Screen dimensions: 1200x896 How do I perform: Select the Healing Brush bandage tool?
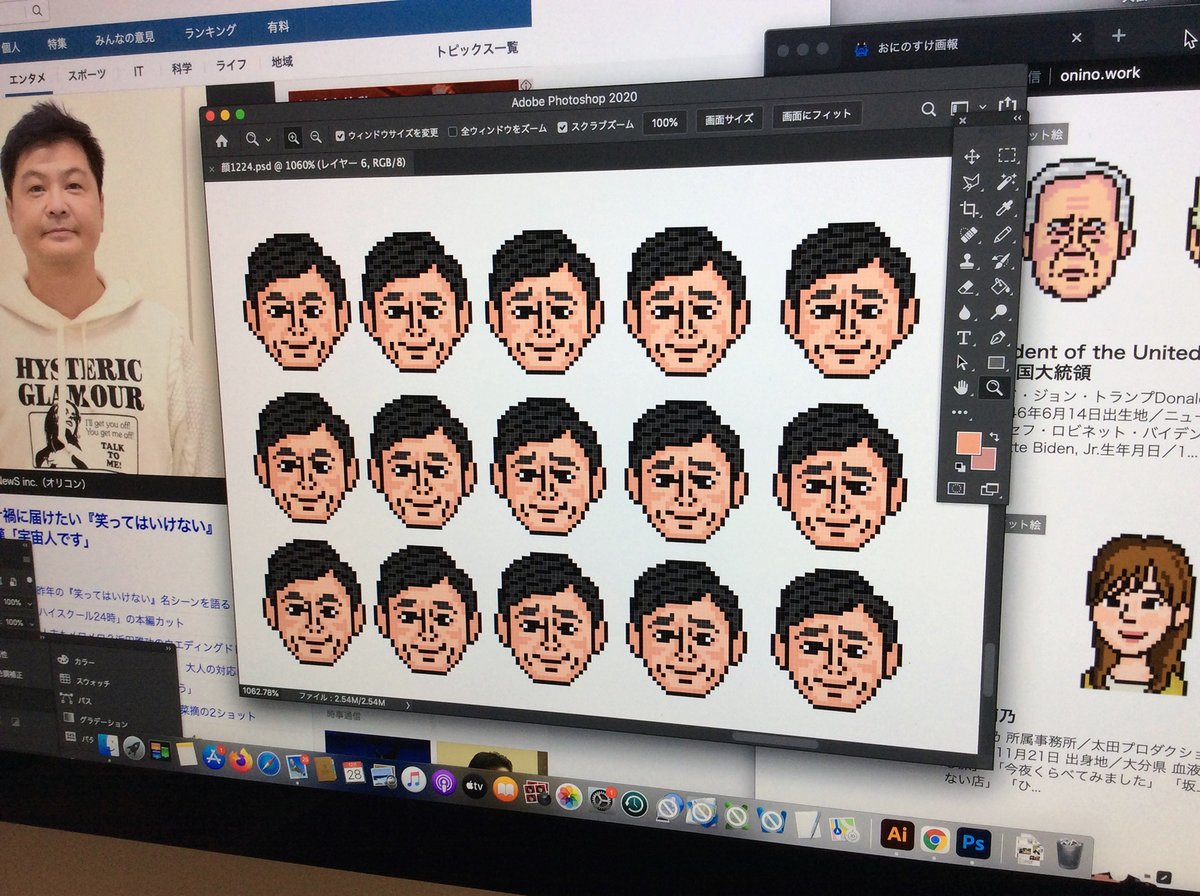point(968,235)
